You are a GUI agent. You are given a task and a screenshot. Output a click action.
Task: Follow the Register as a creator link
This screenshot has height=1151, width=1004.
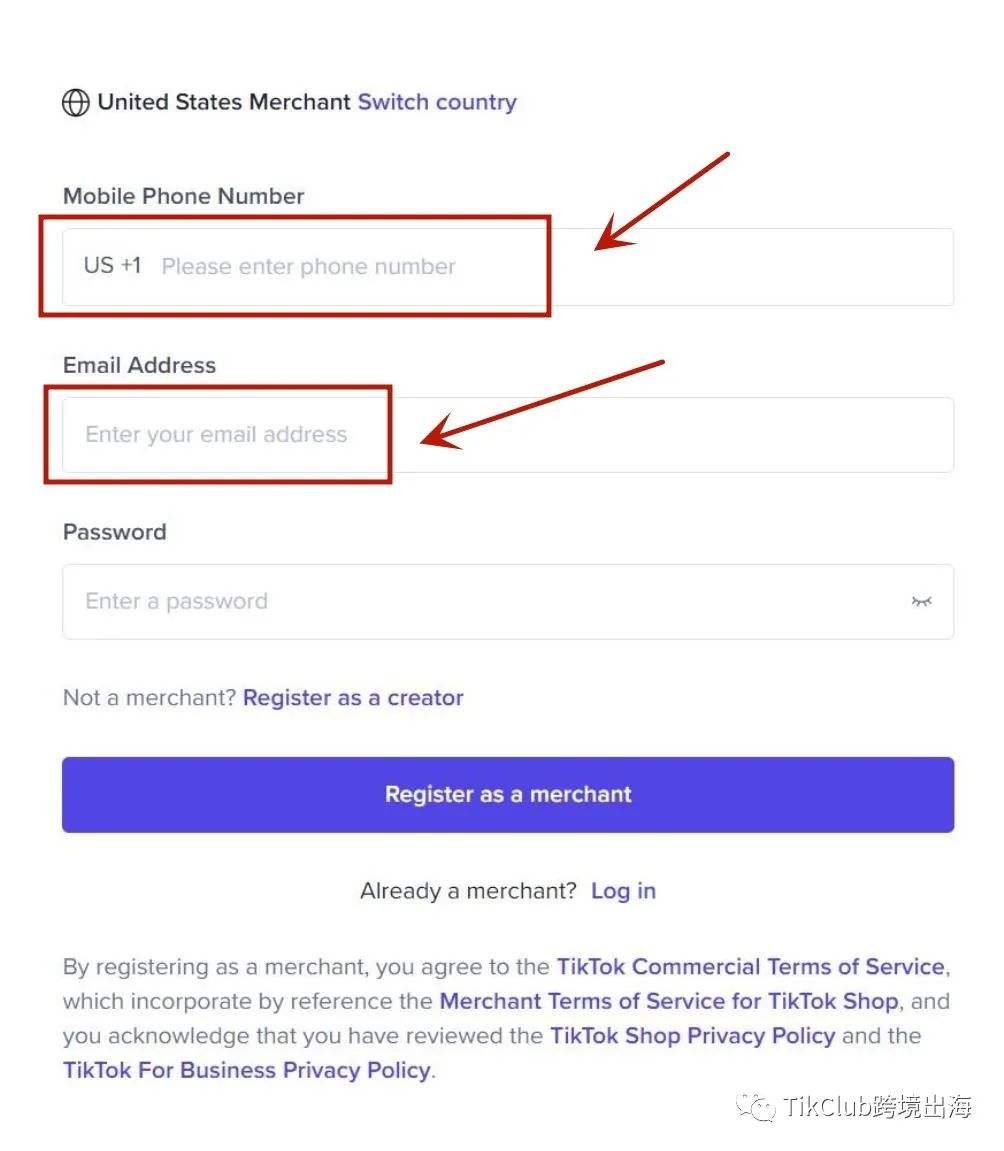coord(353,698)
